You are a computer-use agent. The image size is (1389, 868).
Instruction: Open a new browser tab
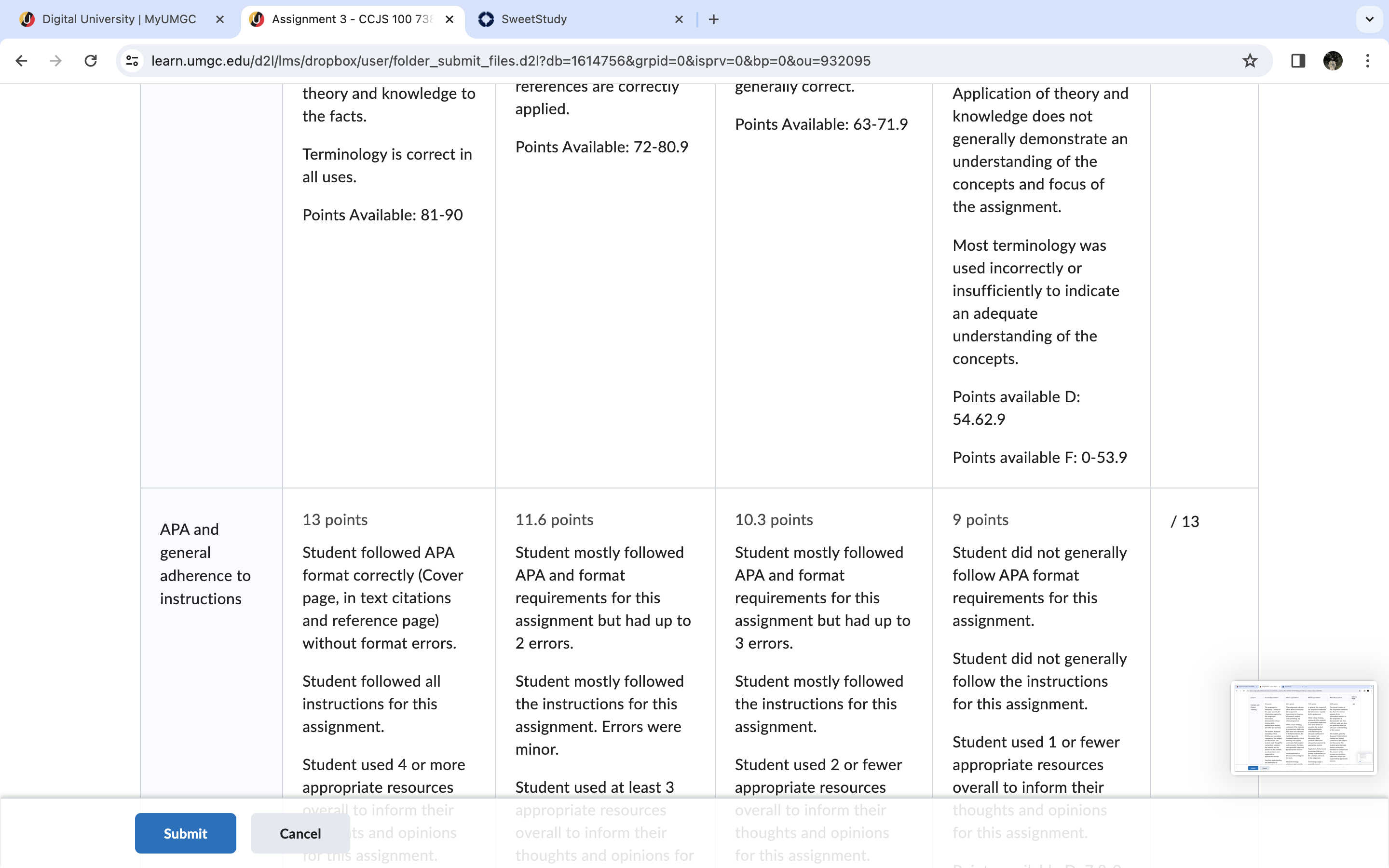(713, 19)
